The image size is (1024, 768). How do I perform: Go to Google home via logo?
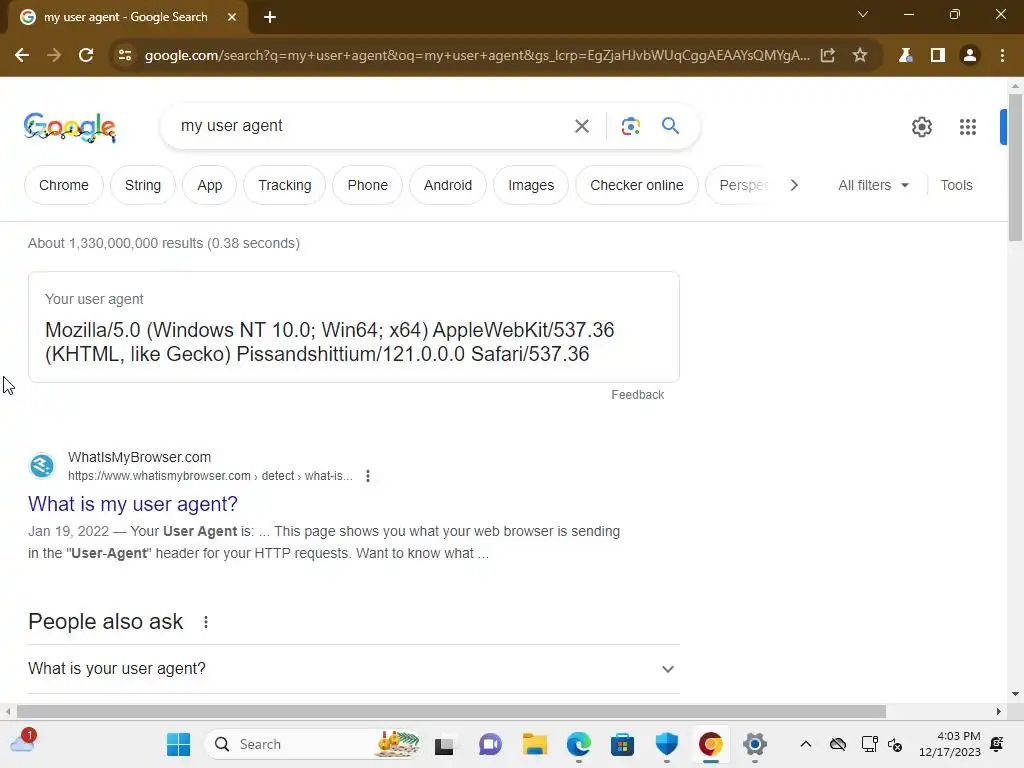pyautogui.click(x=70, y=127)
